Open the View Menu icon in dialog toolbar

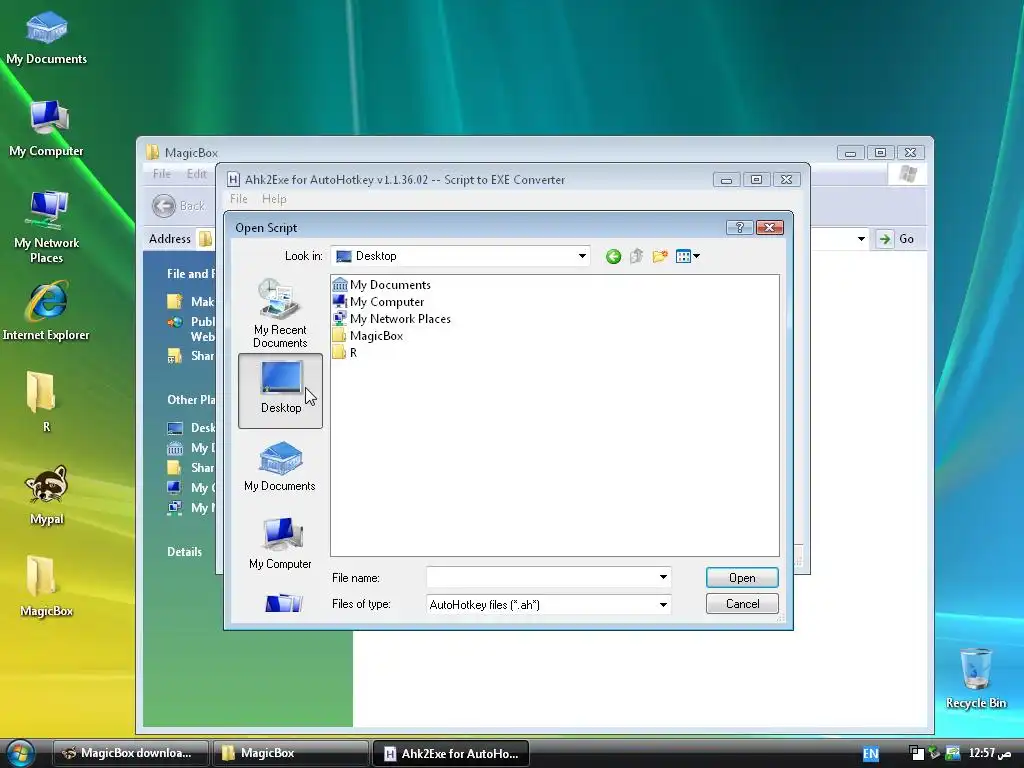(688, 257)
